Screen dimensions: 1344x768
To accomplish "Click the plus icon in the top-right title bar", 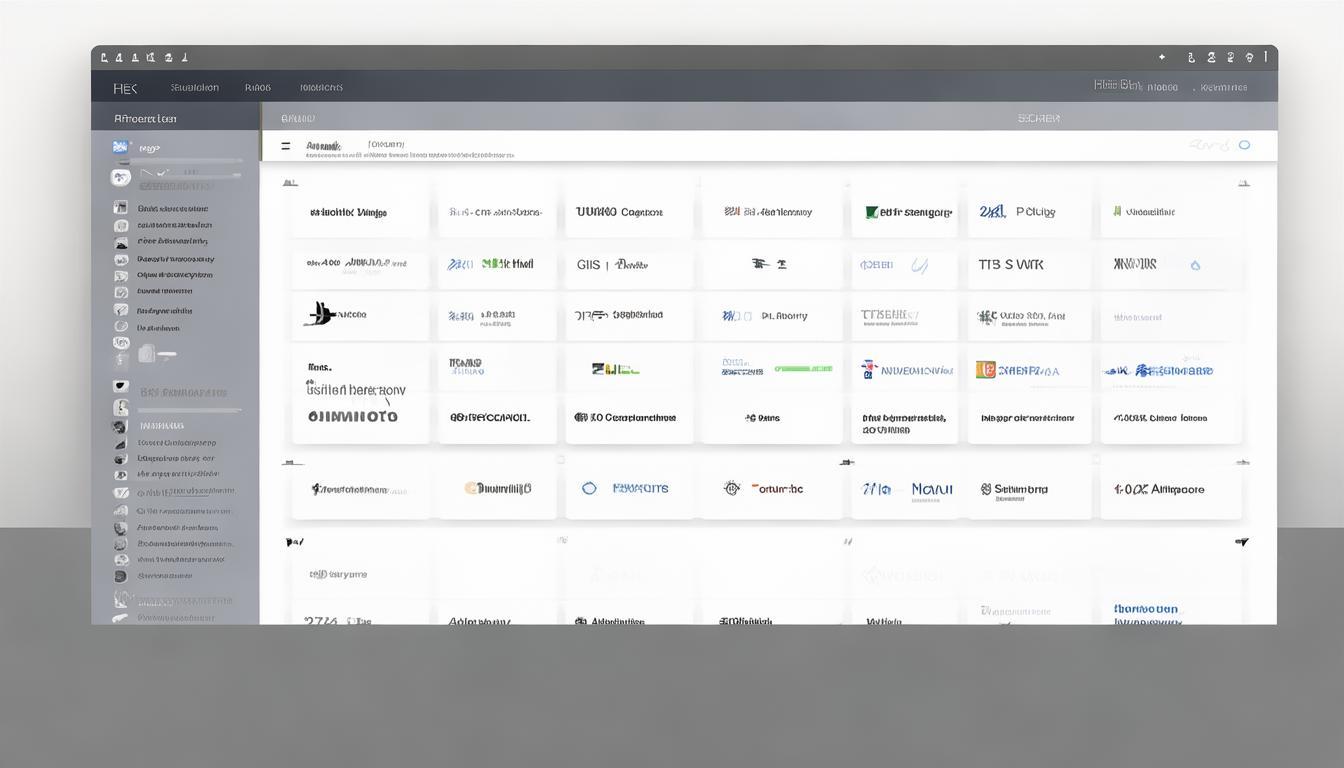I will coord(1162,58).
